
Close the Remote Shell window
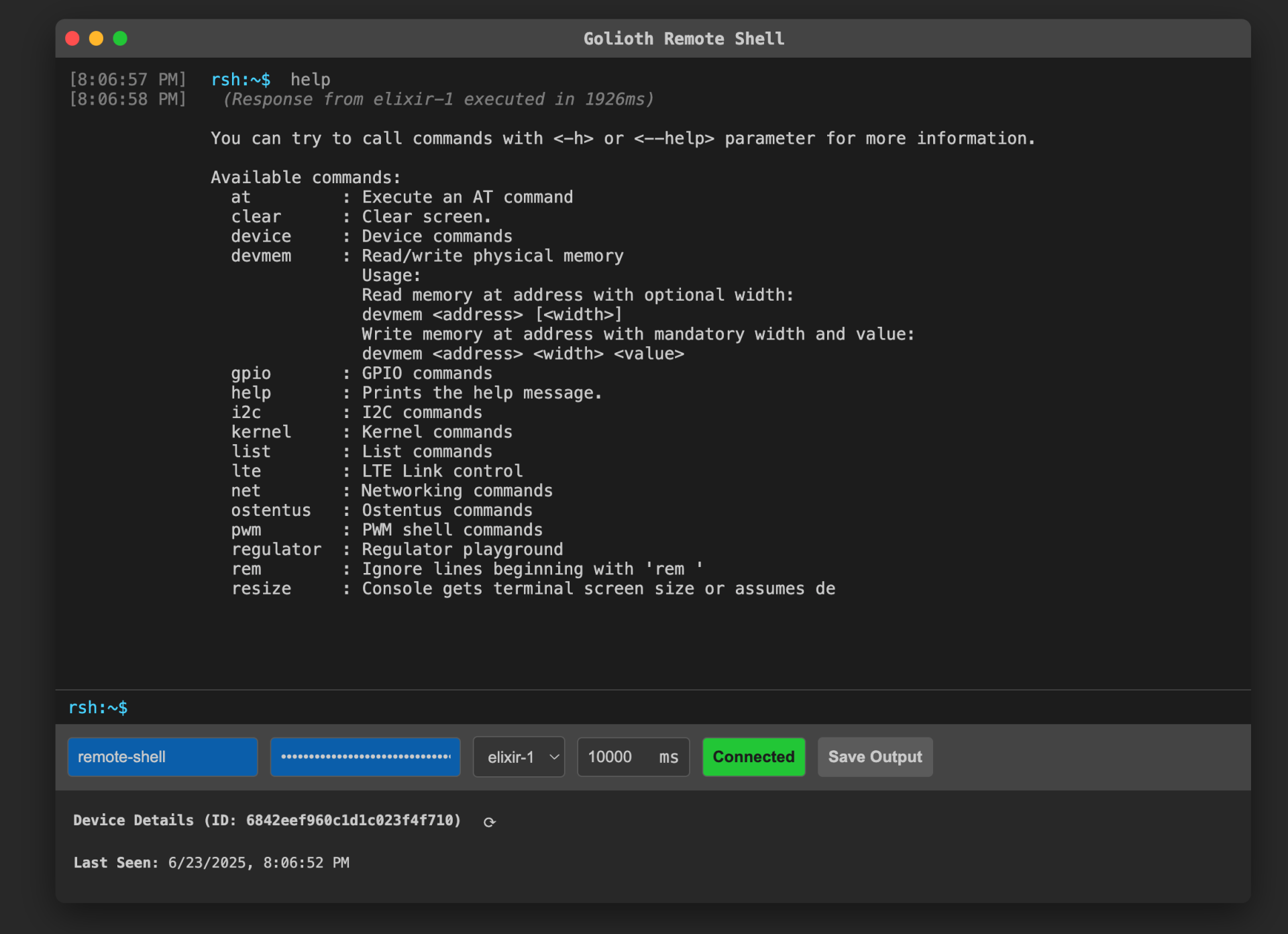point(72,38)
